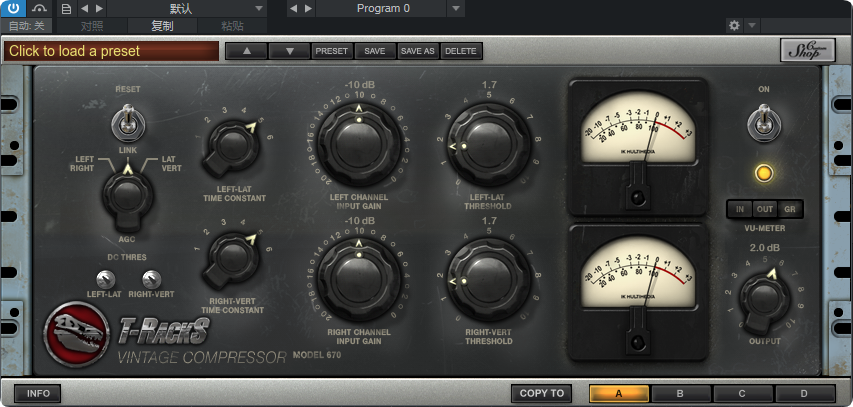Click the RIGHT-VERT TIME CONSTANT knob
This screenshot has width=853, height=407.
pos(233,260)
